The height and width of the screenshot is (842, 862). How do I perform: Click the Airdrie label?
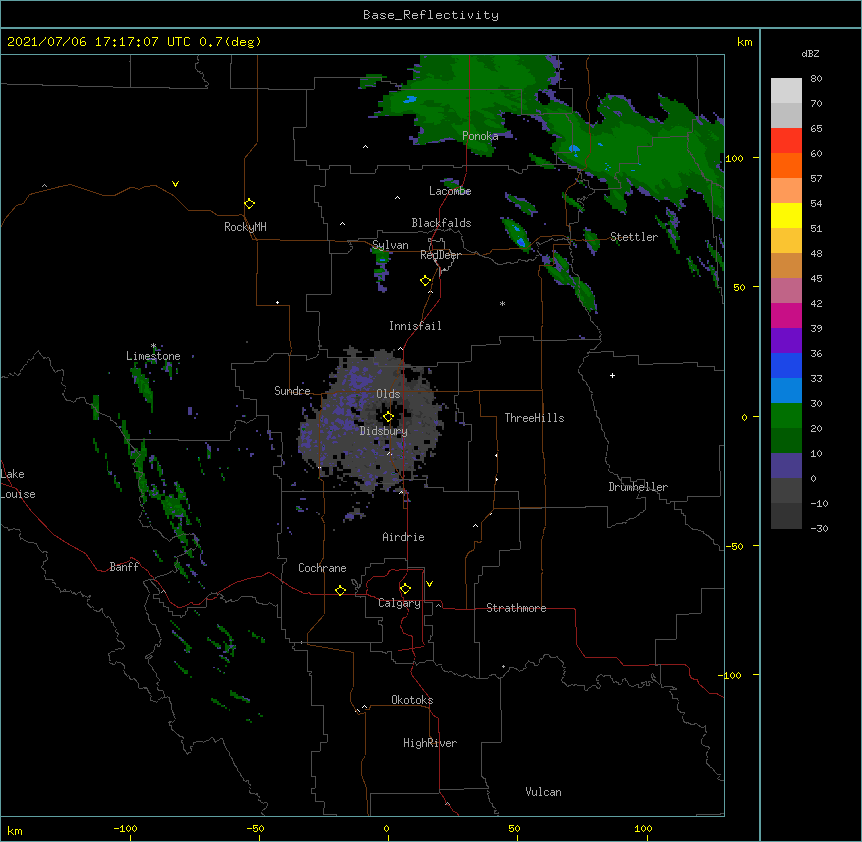403,537
